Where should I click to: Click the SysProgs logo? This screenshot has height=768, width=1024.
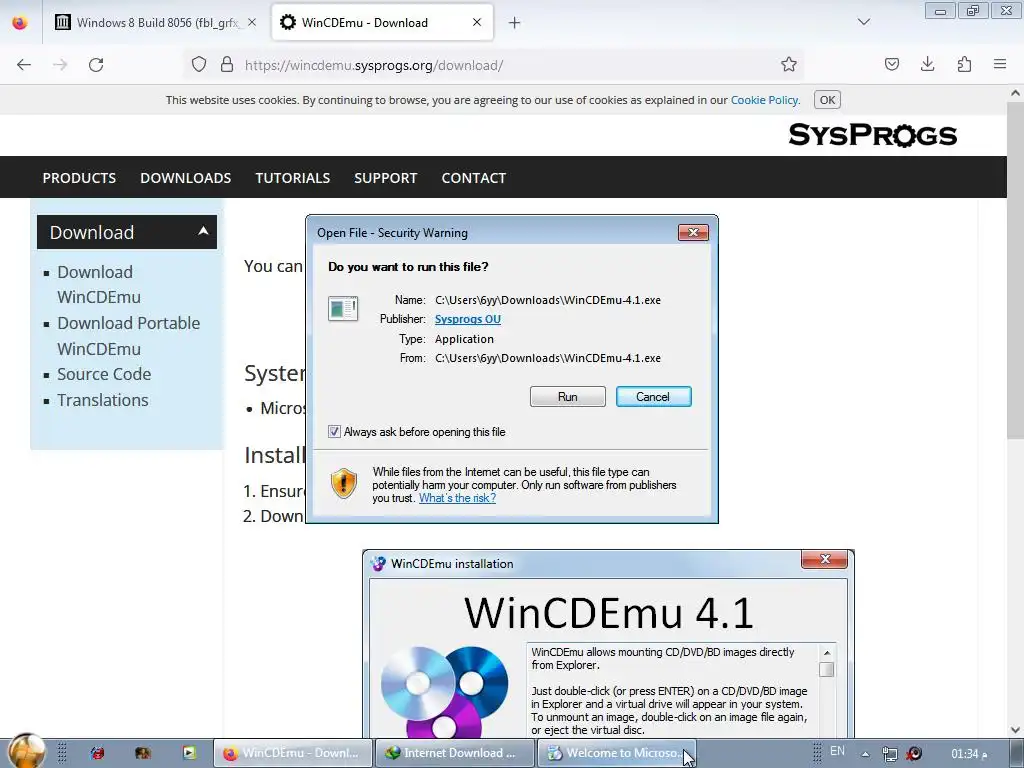872,135
